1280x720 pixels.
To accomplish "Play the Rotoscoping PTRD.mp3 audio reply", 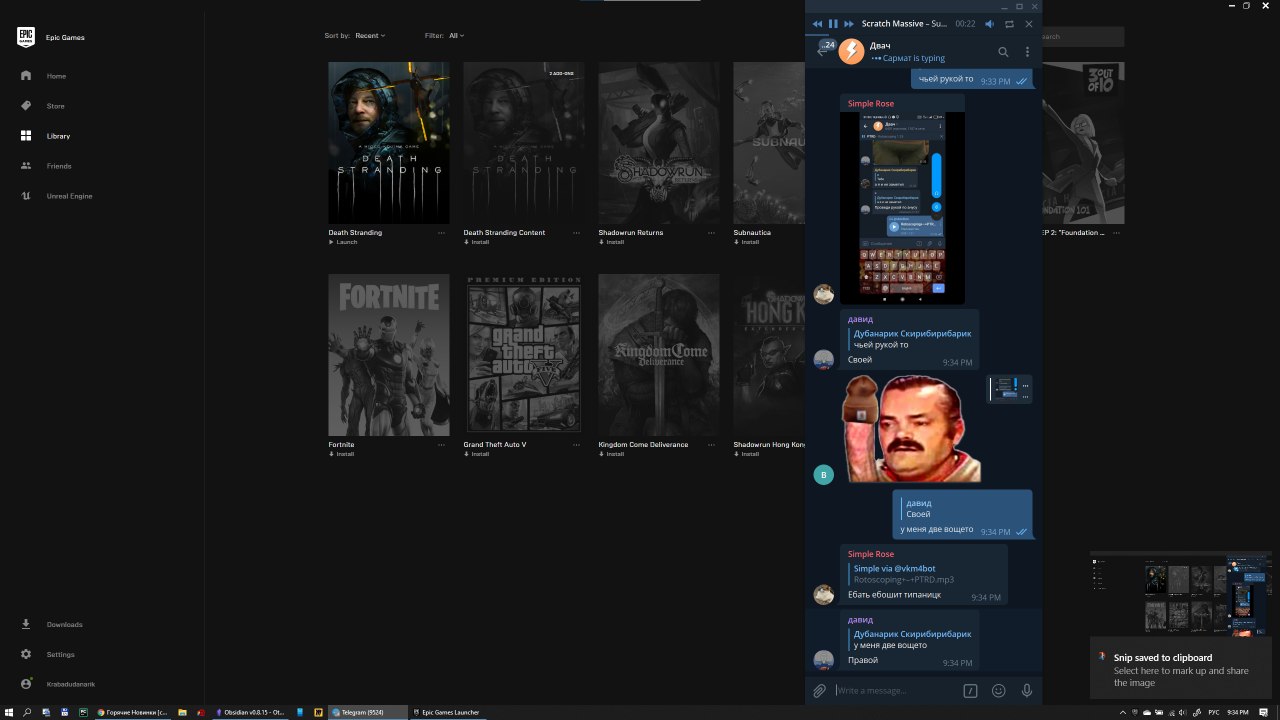I will [x=903, y=579].
